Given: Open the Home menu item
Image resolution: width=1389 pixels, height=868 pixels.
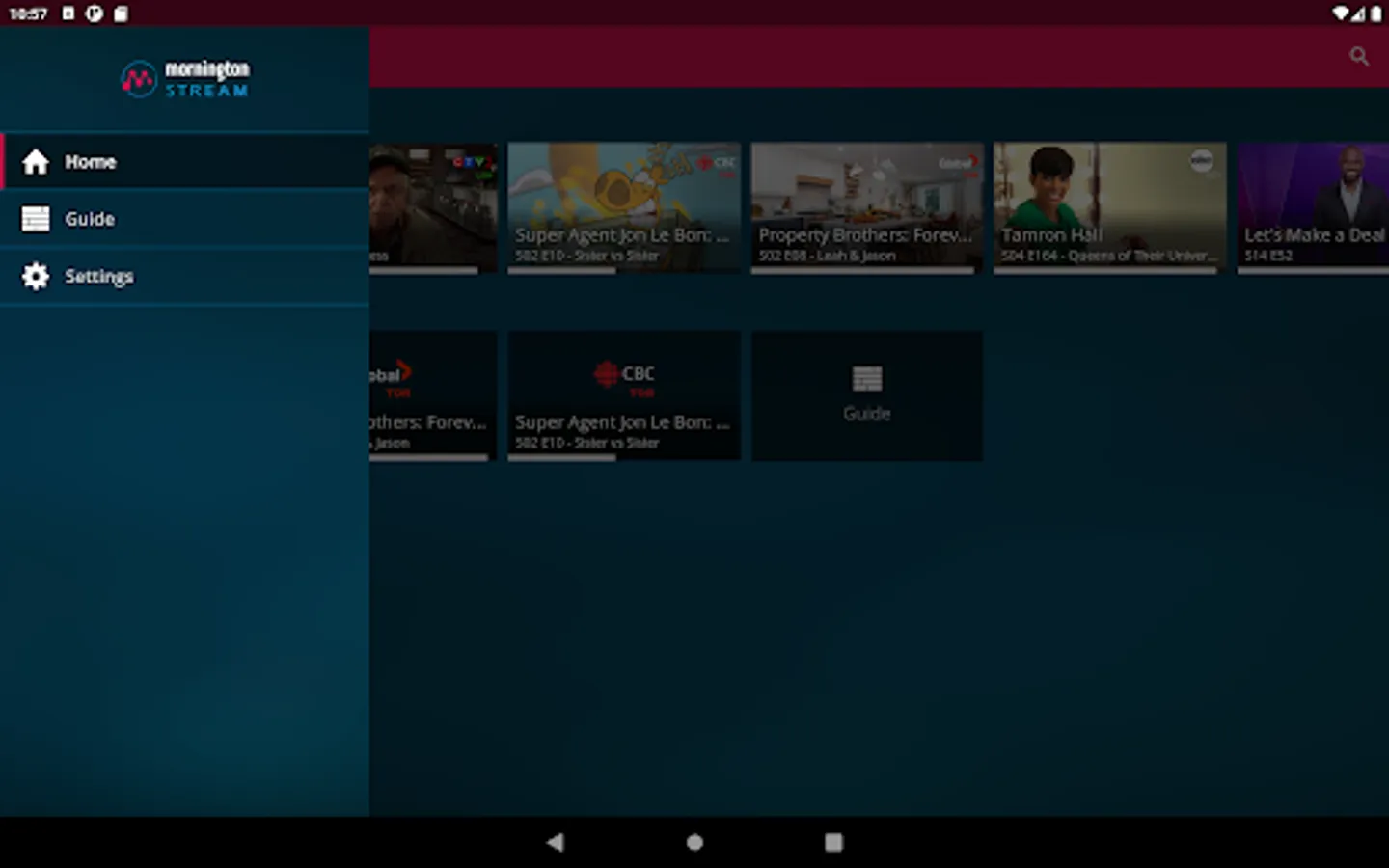Looking at the screenshot, I should point(184,161).
